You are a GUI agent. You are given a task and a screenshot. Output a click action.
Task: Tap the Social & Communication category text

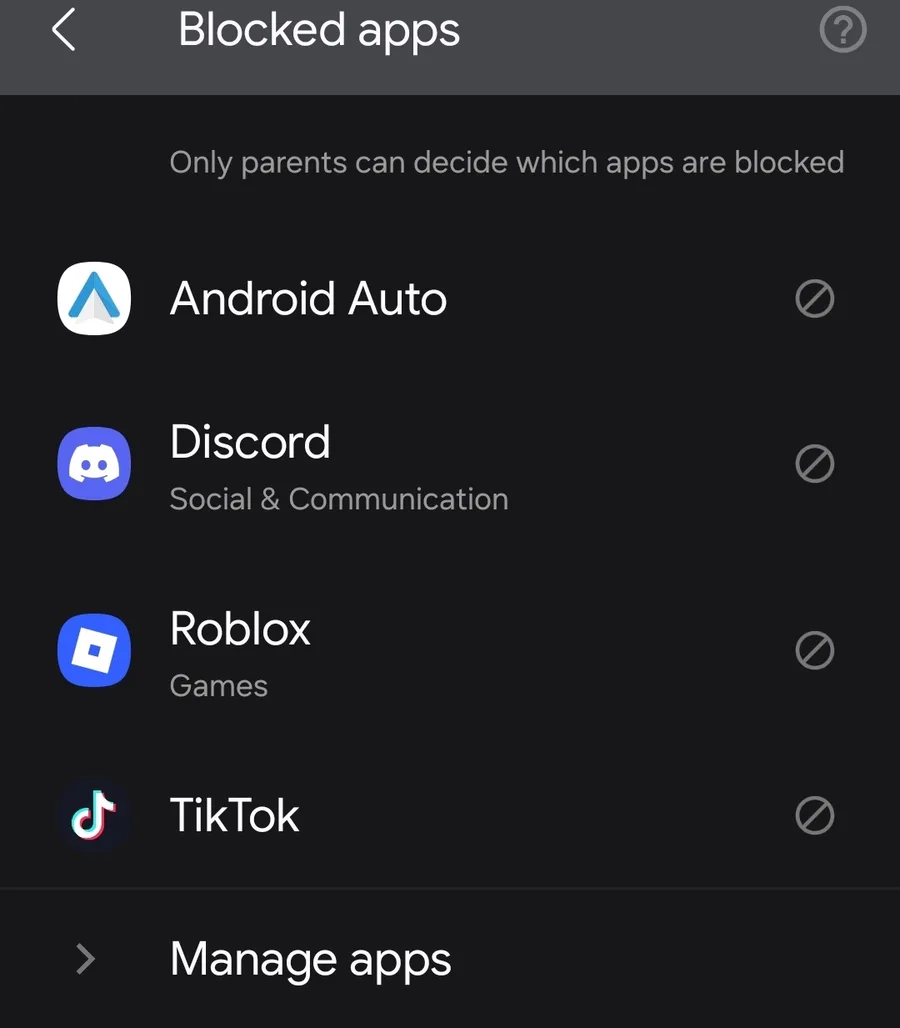coord(339,499)
